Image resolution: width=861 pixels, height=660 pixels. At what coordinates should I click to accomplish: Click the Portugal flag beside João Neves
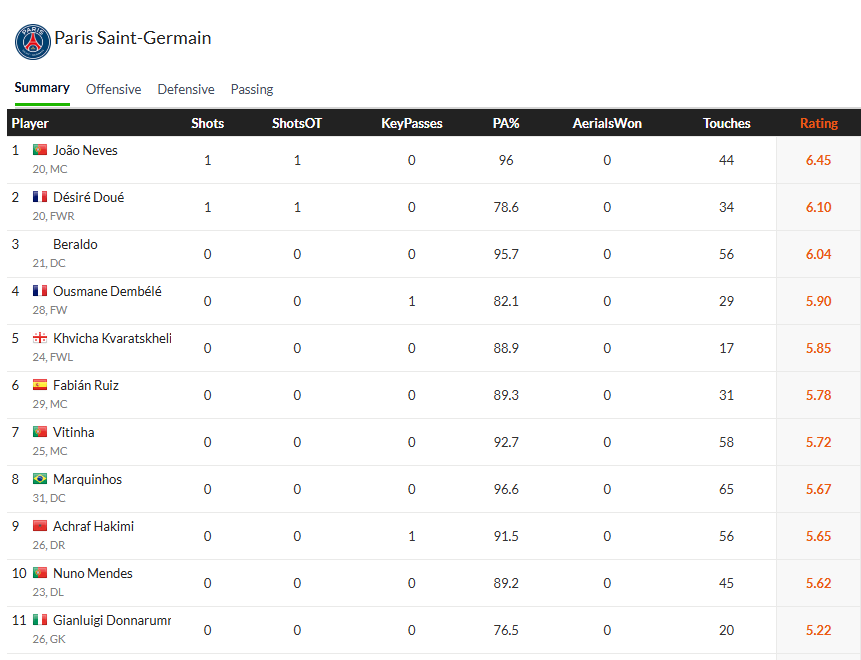pyautogui.click(x=40, y=150)
